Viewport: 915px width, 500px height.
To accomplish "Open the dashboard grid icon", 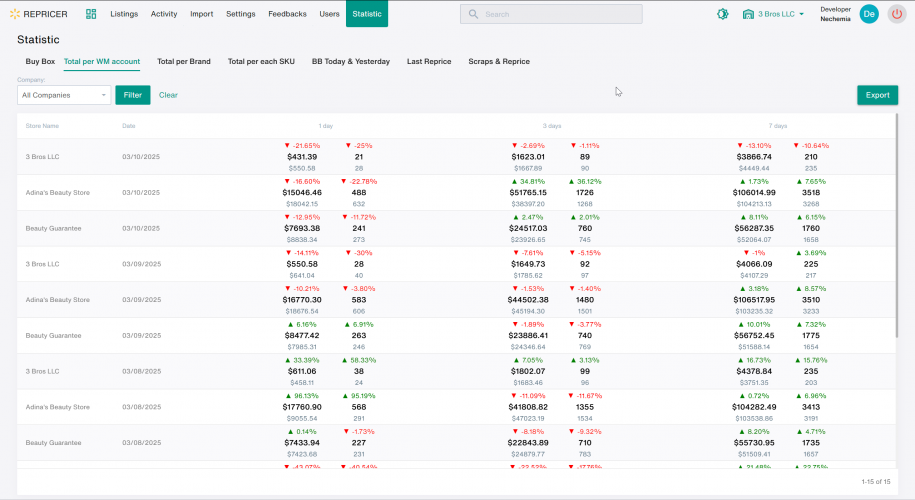I will pyautogui.click(x=91, y=14).
